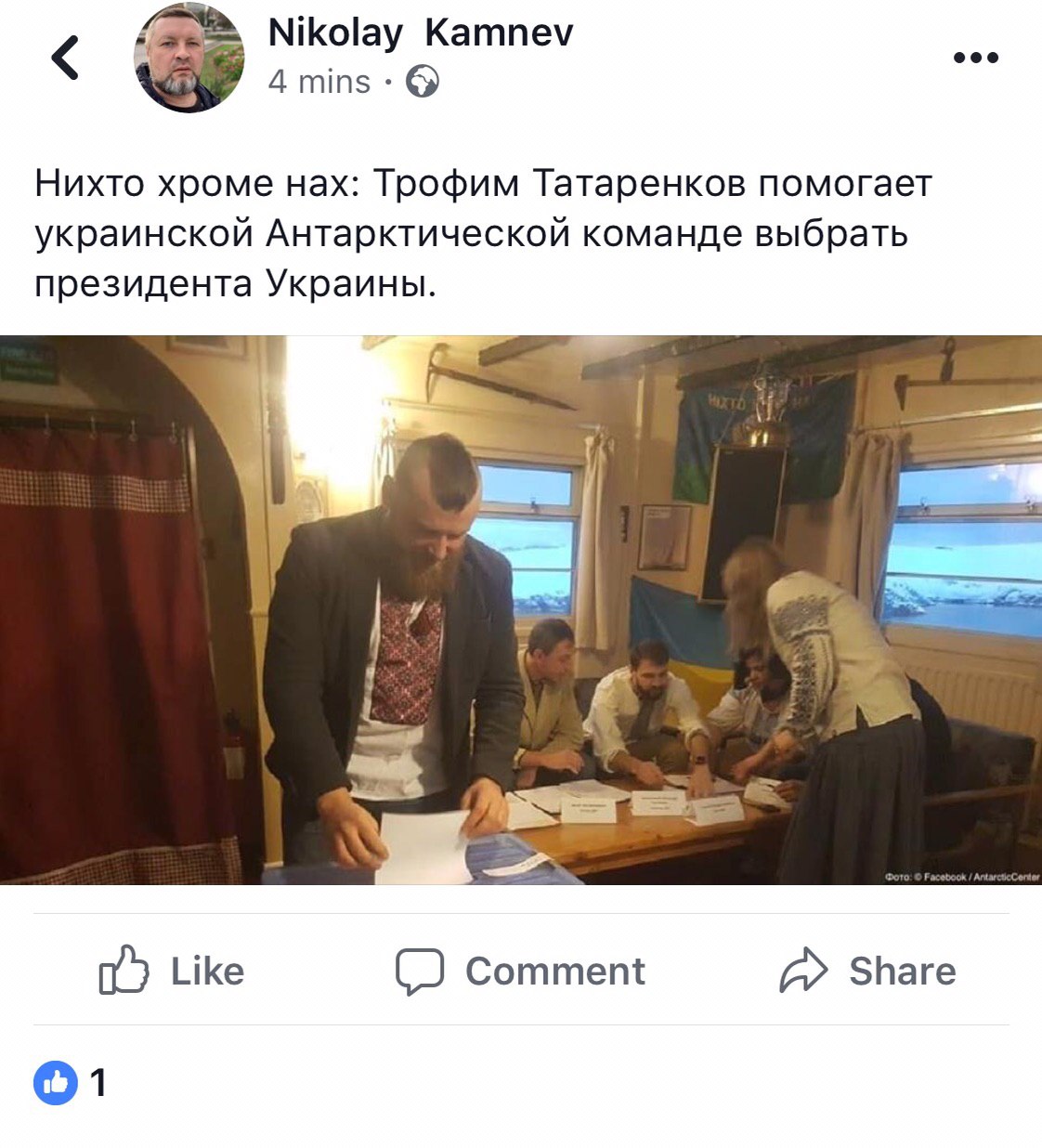Tap the 4 mins timestamp
The width and height of the screenshot is (1042, 1148).
tap(319, 82)
